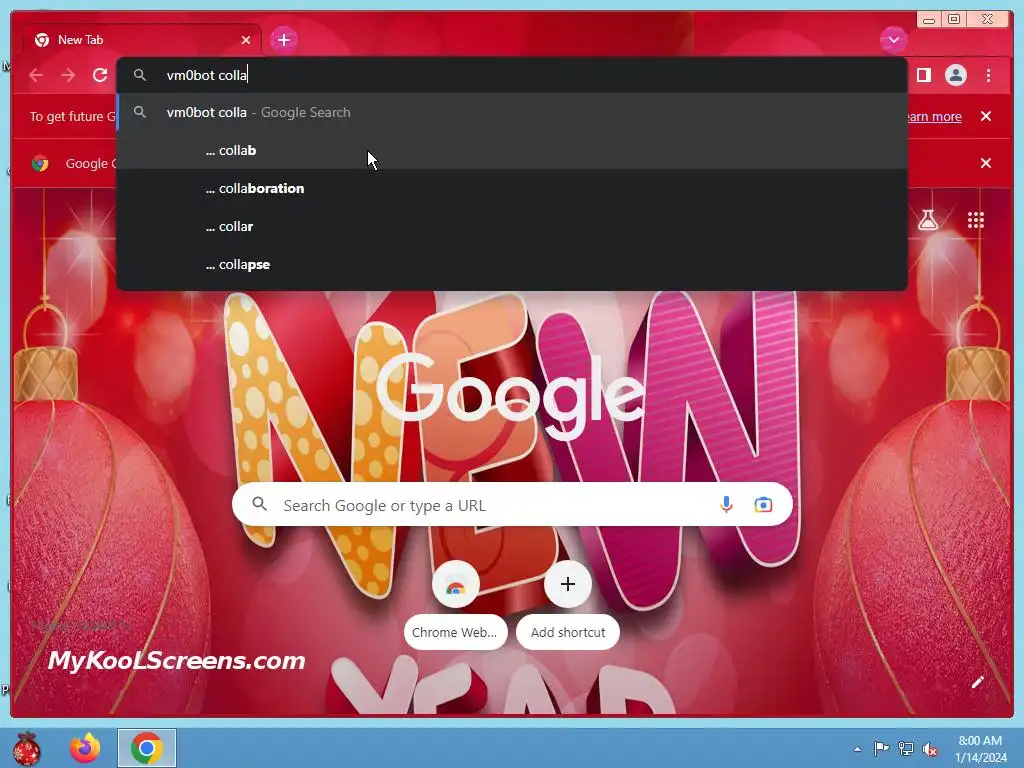The height and width of the screenshot is (768, 1024).
Task: Click the Chrome taskbar icon
Action: coord(147,748)
